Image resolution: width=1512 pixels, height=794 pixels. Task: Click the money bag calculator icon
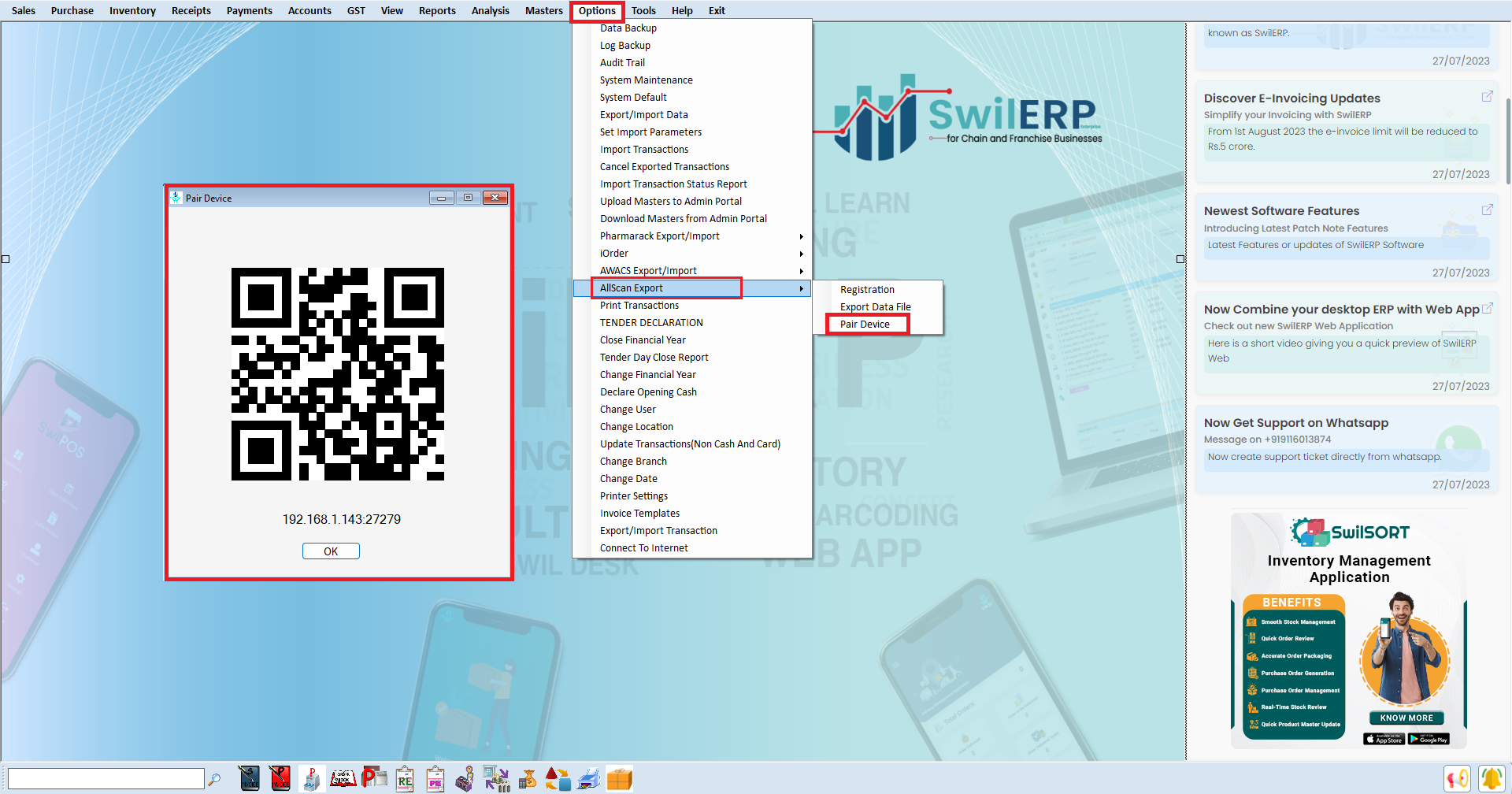pos(527,778)
